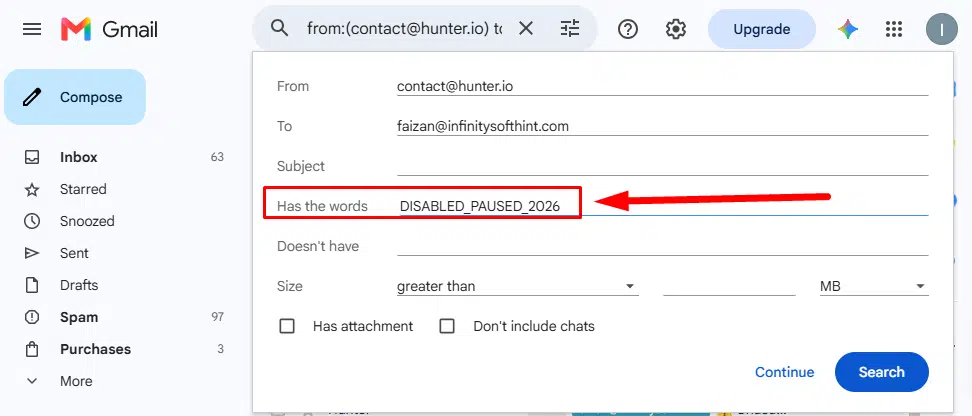Viewport: 972px width, 416px height.
Task: Open the MB size unit dropdown
Action: click(x=874, y=286)
